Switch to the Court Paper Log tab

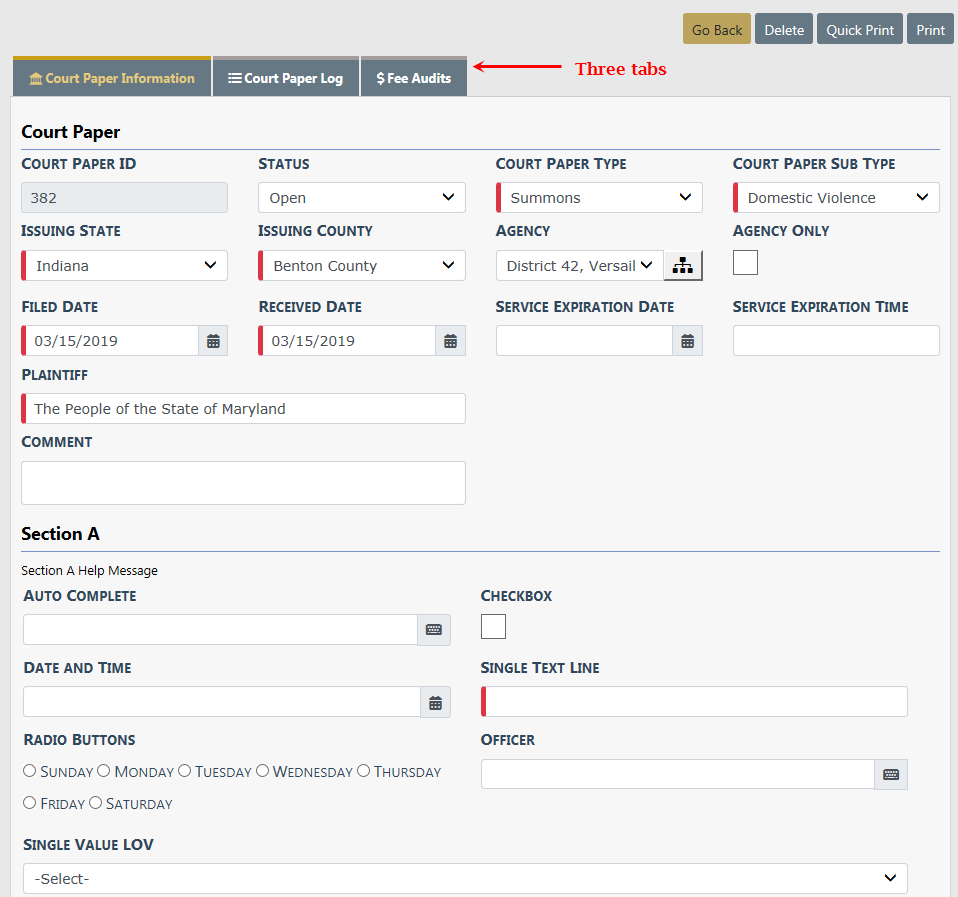pyautogui.click(x=286, y=78)
